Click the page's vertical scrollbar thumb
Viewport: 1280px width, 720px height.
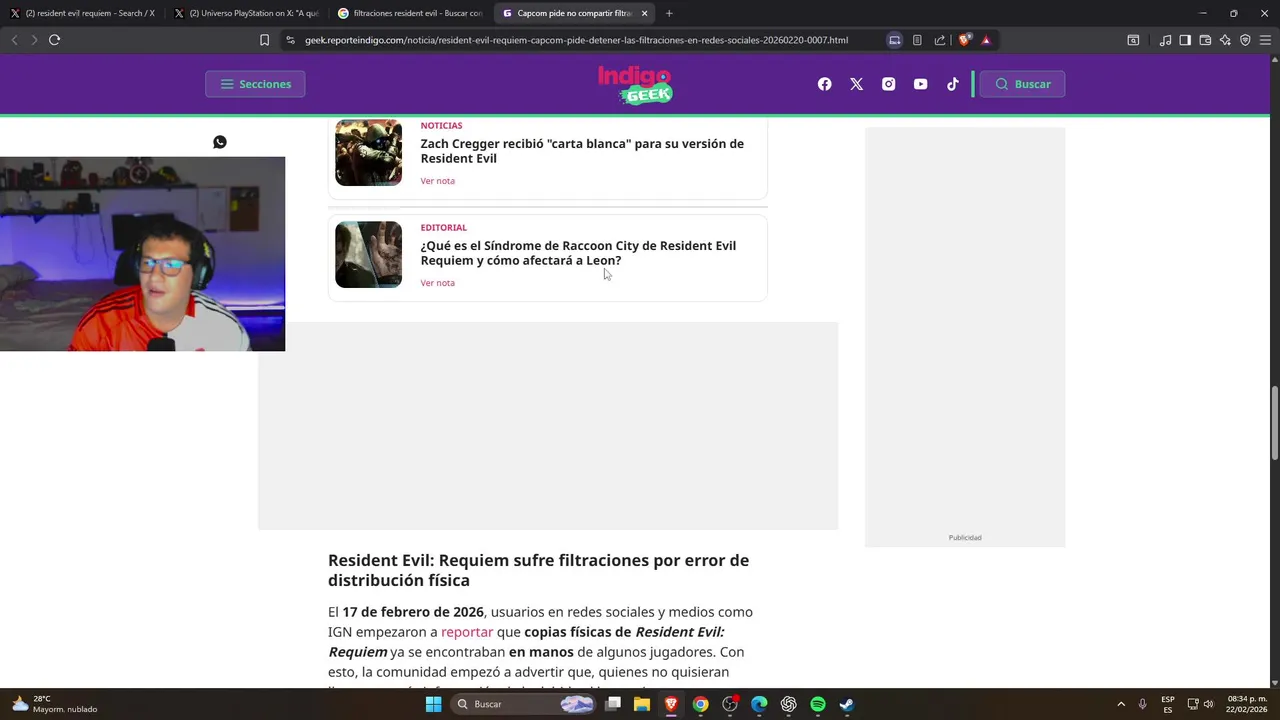pos(1274,423)
